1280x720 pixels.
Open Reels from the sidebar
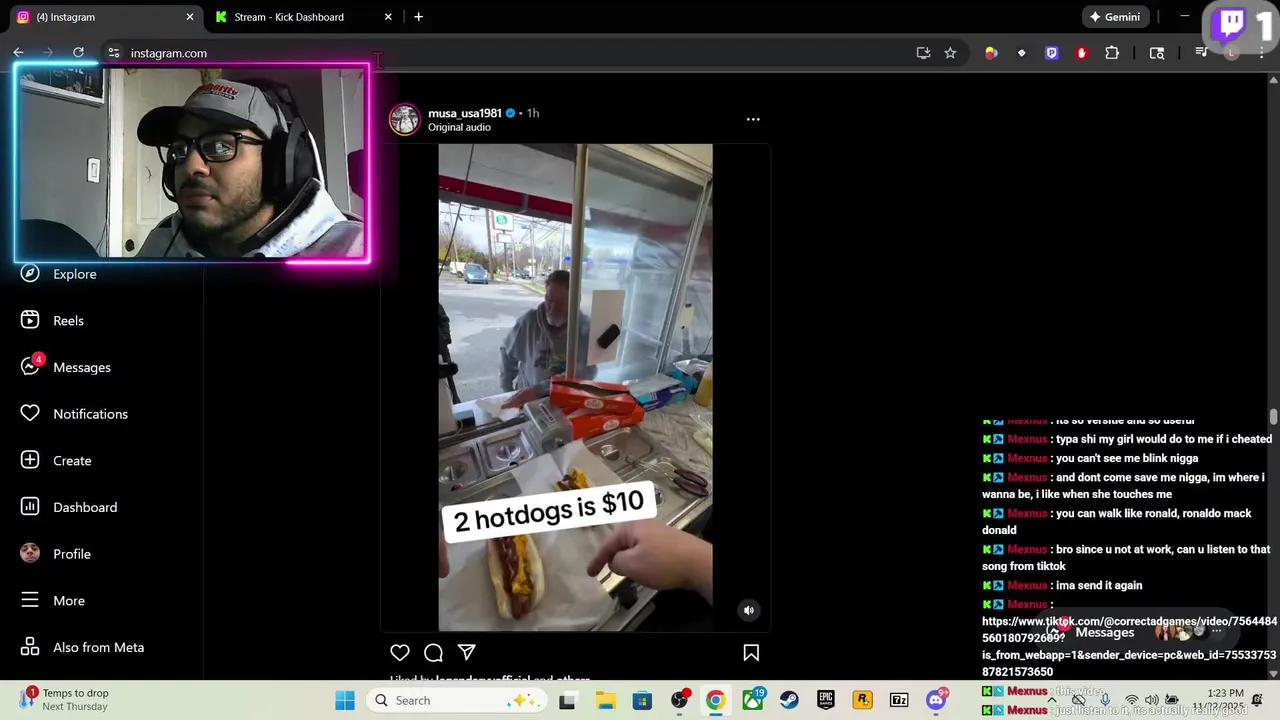point(55,321)
